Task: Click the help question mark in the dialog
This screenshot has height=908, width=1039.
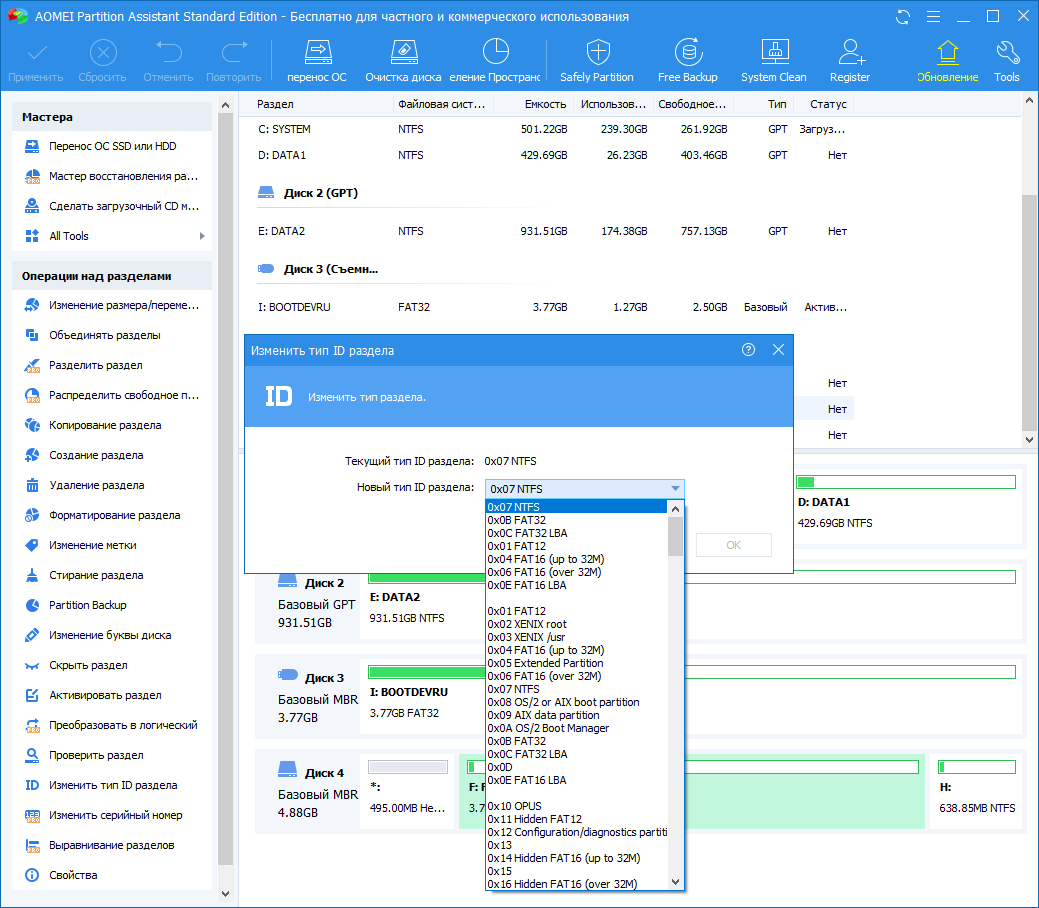Action: click(748, 350)
